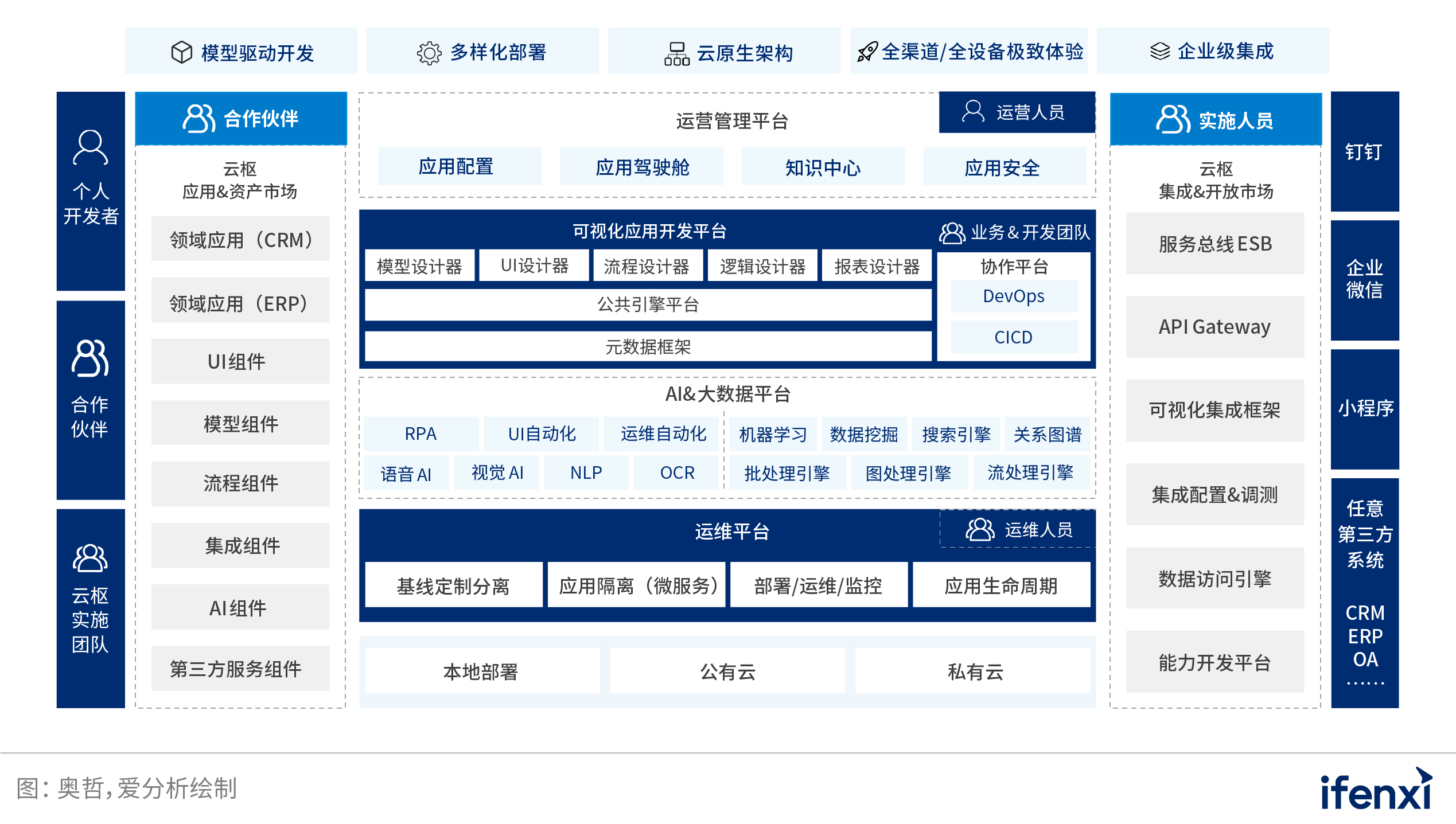Click the 模型设计器 box

click(419, 266)
